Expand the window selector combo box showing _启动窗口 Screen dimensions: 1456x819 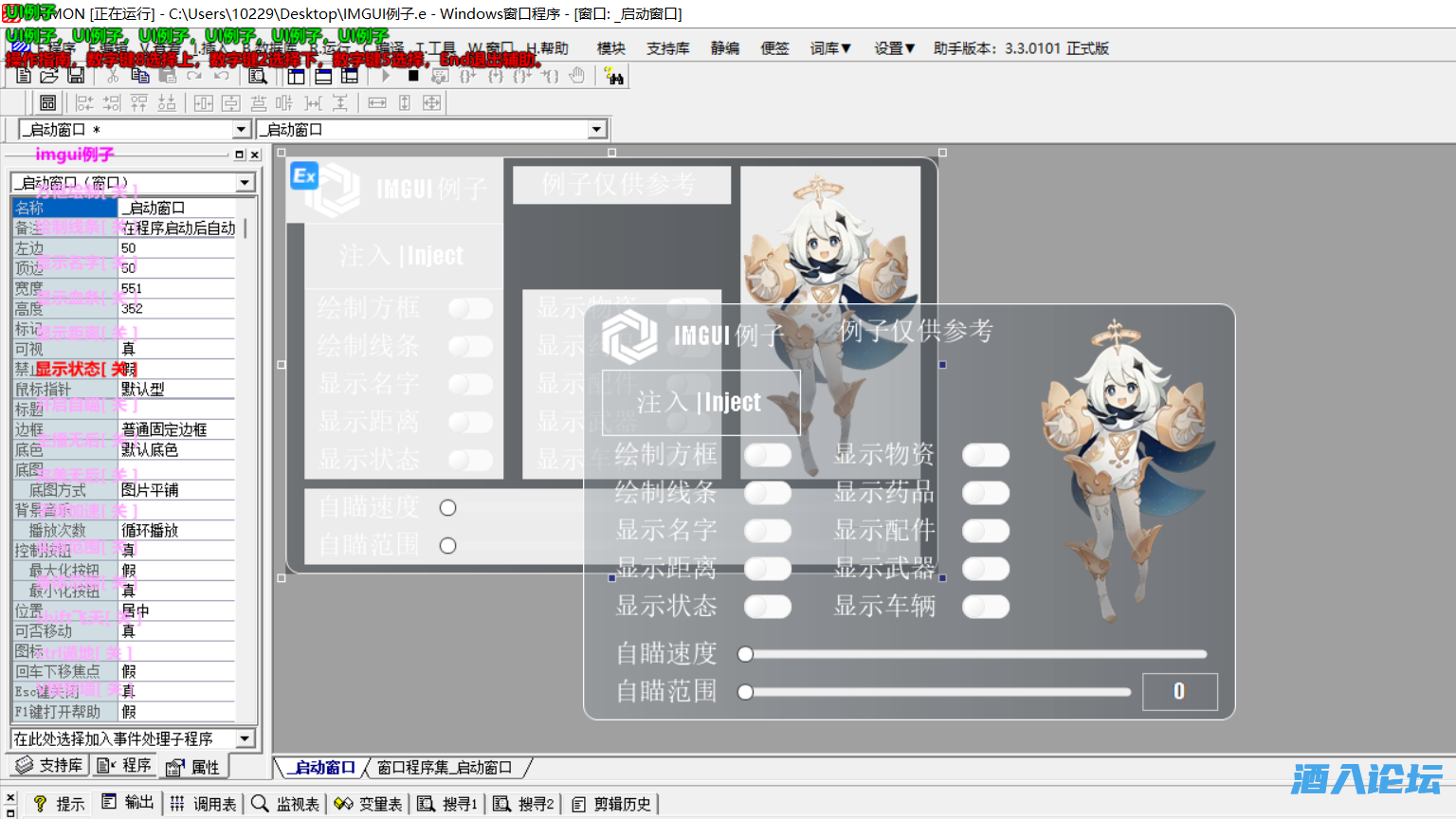click(x=595, y=129)
